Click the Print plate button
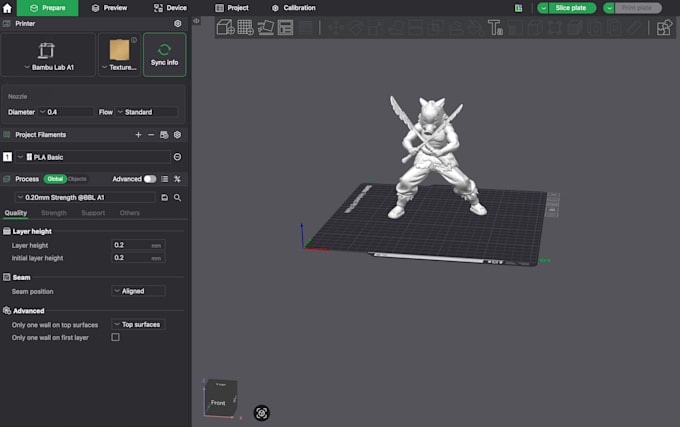 click(638, 8)
